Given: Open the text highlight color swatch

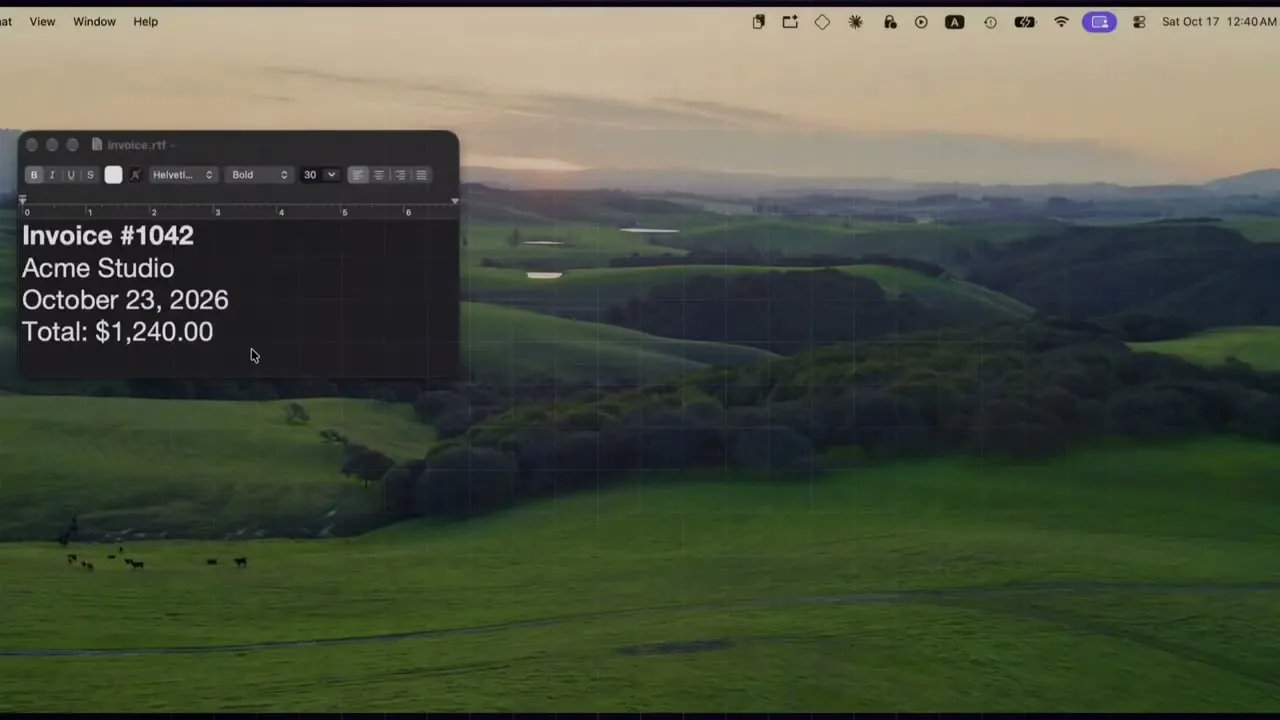Looking at the screenshot, I should (135, 175).
